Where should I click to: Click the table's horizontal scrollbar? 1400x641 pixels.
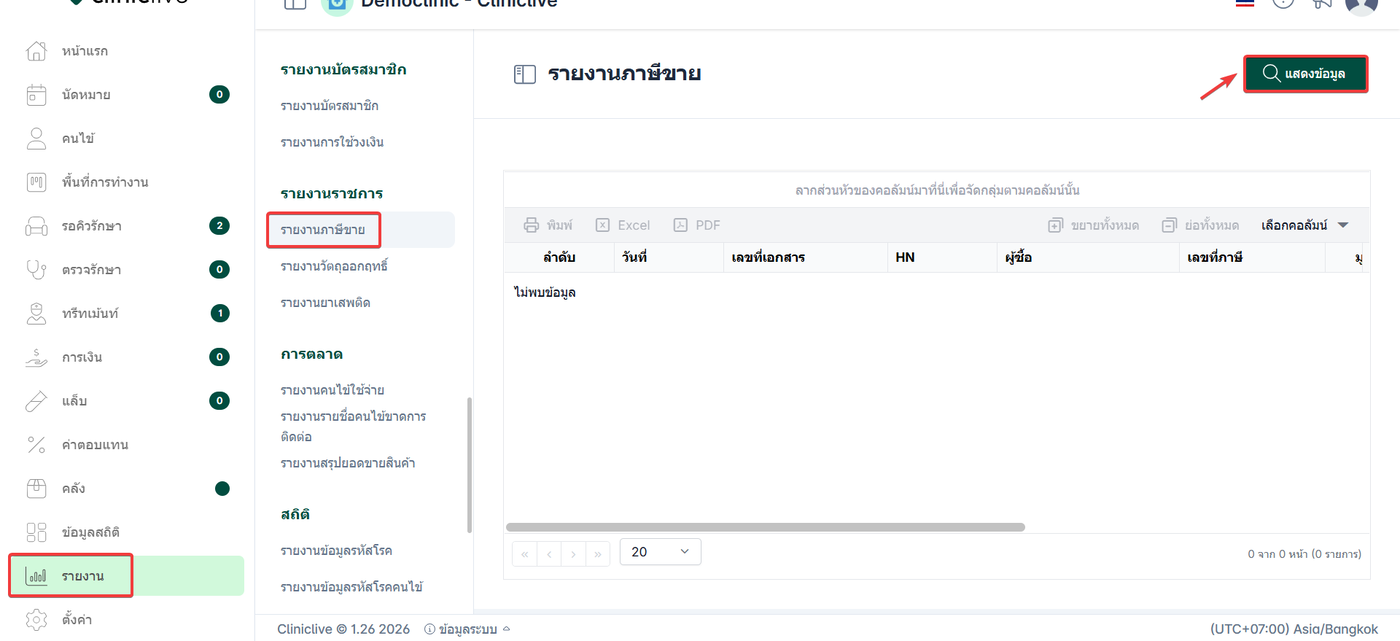pos(766,527)
